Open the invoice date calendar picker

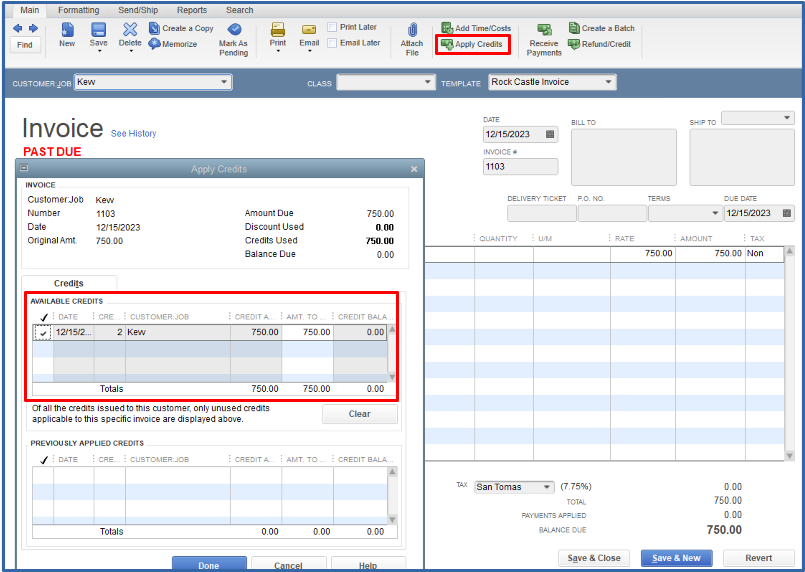pos(550,134)
